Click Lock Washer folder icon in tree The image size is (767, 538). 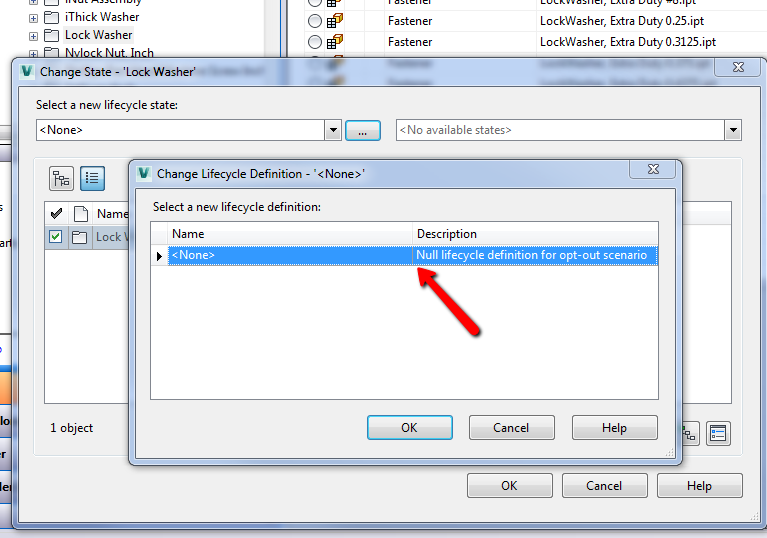click(51, 35)
